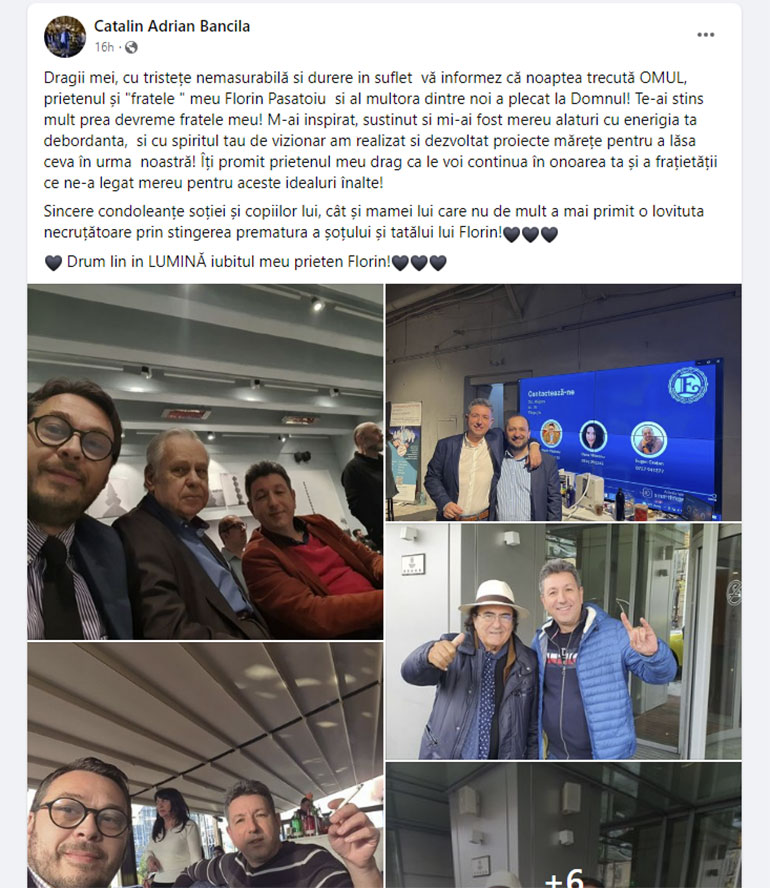Image resolution: width=770 pixels, height=888 pixels.
Task: Click the black heart before 'Drum lin'
Action: point(53,263)
